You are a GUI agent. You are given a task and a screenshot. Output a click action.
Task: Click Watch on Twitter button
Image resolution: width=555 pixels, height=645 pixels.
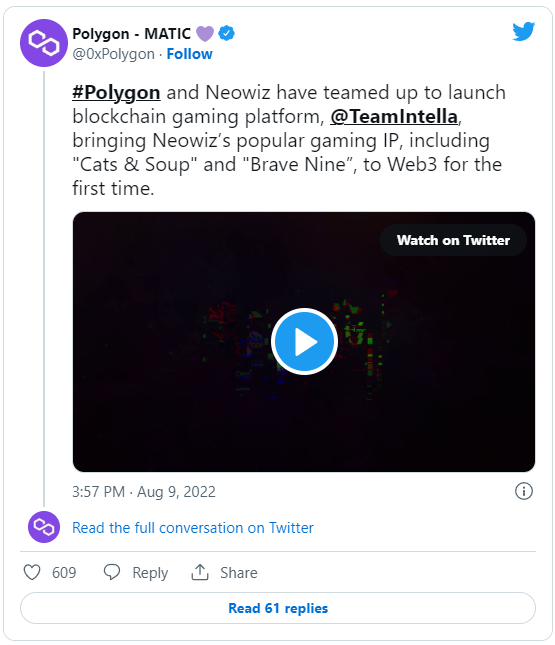(x=453, y=240)
